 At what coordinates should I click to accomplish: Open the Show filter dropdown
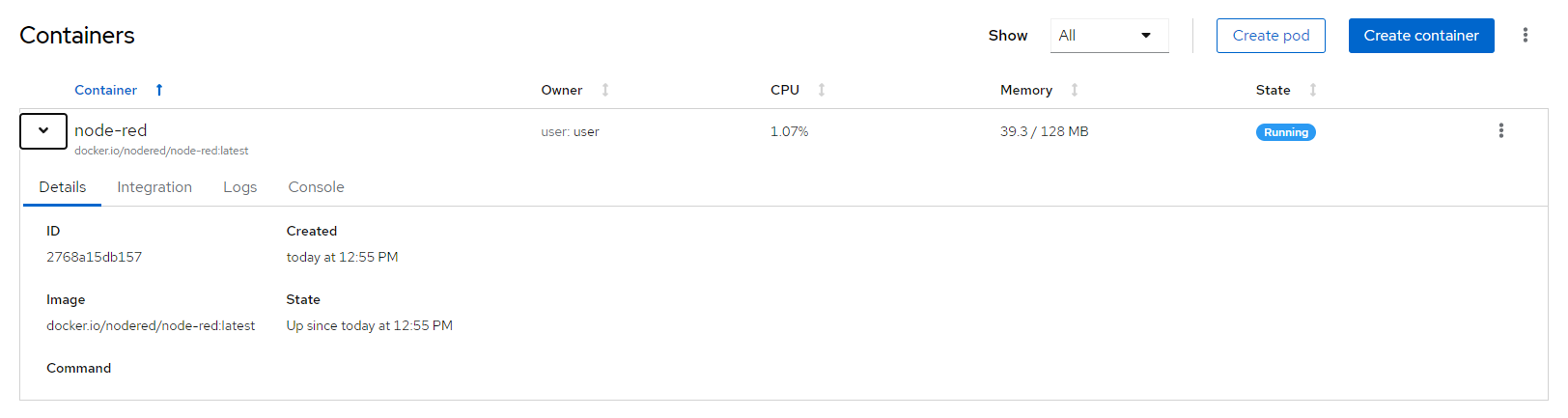coord(1108,36)
